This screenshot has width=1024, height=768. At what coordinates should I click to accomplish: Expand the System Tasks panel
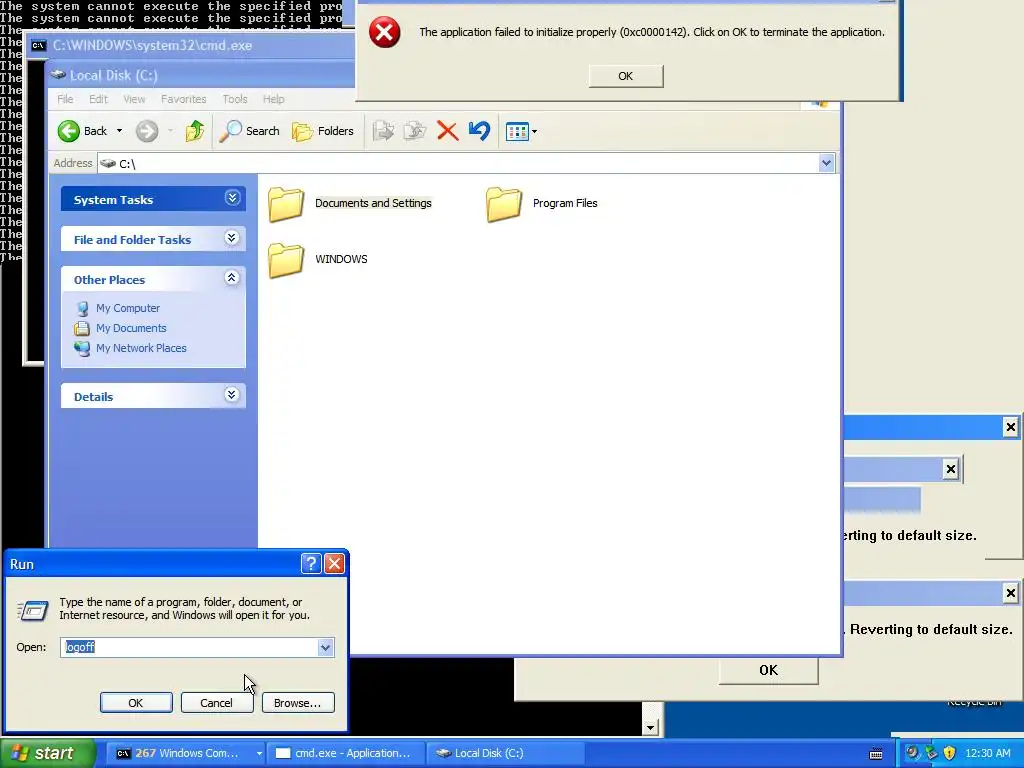point(232,198)
